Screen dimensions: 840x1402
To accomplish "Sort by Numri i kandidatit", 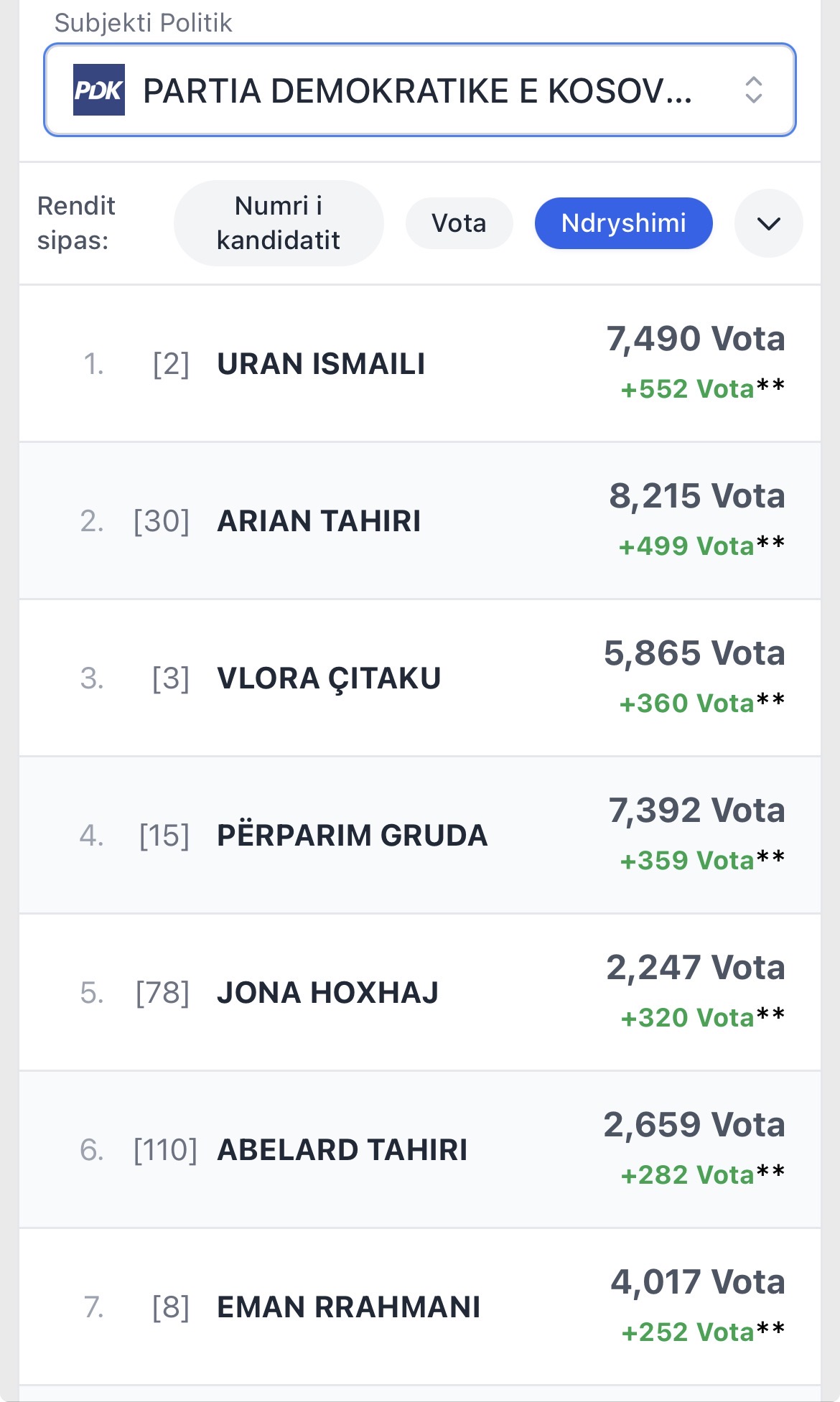I will pos(279,223).
